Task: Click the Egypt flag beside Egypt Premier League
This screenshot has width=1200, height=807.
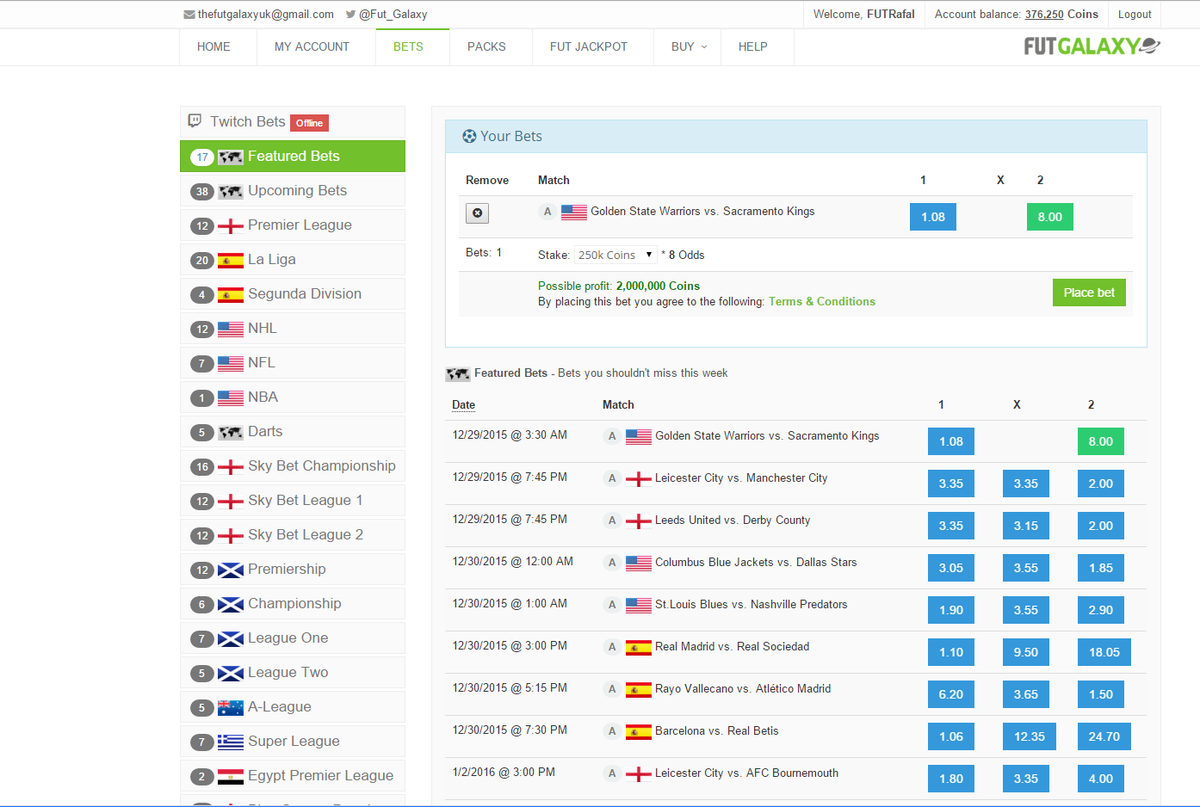Action: [x=231, y=776]
